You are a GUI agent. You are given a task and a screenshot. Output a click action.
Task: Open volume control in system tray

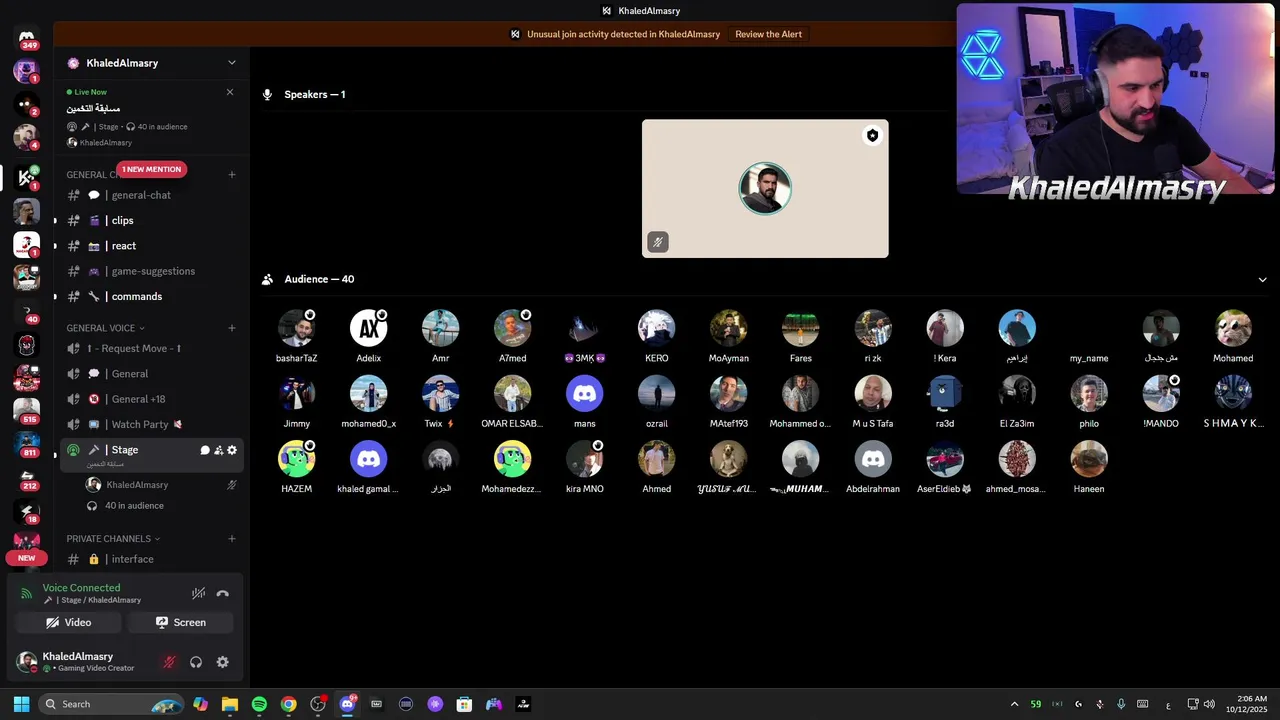point(1209,704)
